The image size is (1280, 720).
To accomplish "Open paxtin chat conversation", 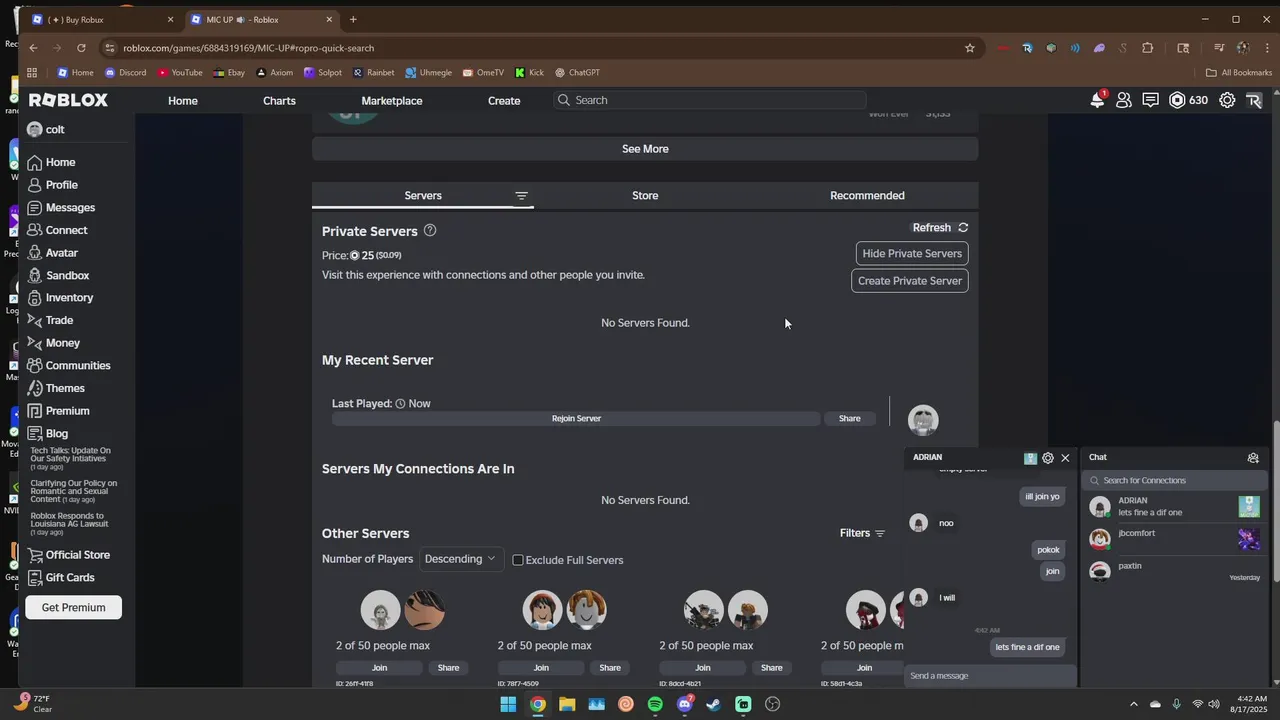I will [x=1174, y=571].
